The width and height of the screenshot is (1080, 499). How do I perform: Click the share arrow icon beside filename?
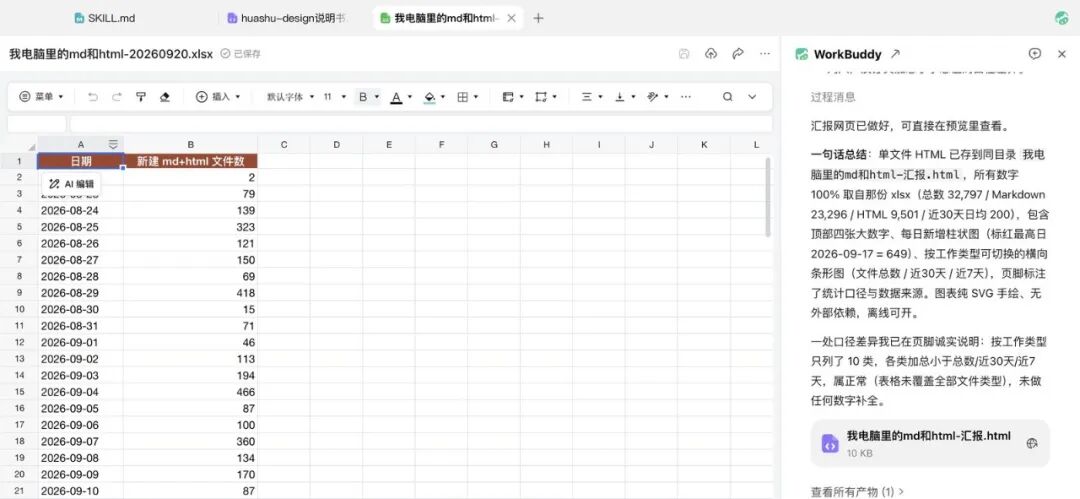click(x=738, y=54)
